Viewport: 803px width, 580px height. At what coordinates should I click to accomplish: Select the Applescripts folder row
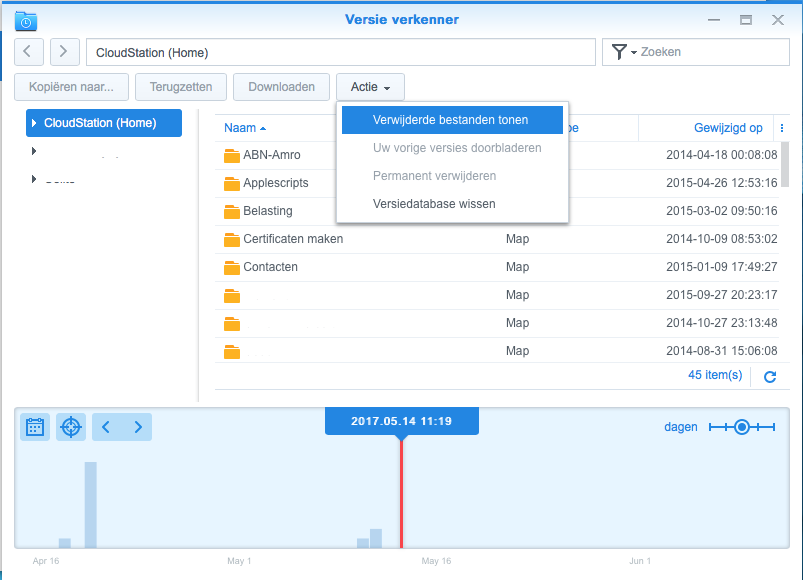tap(276, 183)
